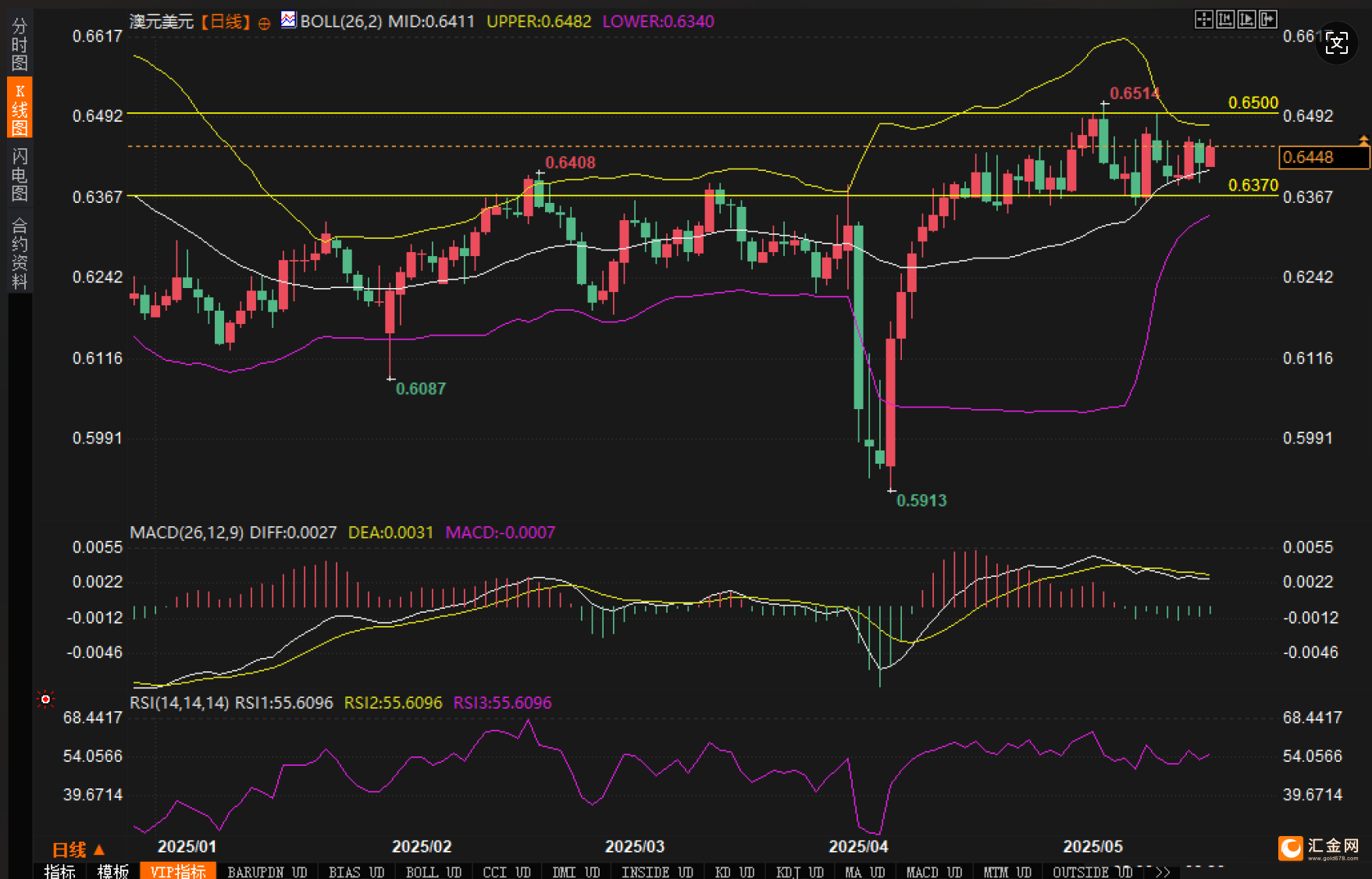The height and width of the screenshot is (879, 1372).
Task: Click the translate screenshot overlay button
Action: click(1337, 43)
